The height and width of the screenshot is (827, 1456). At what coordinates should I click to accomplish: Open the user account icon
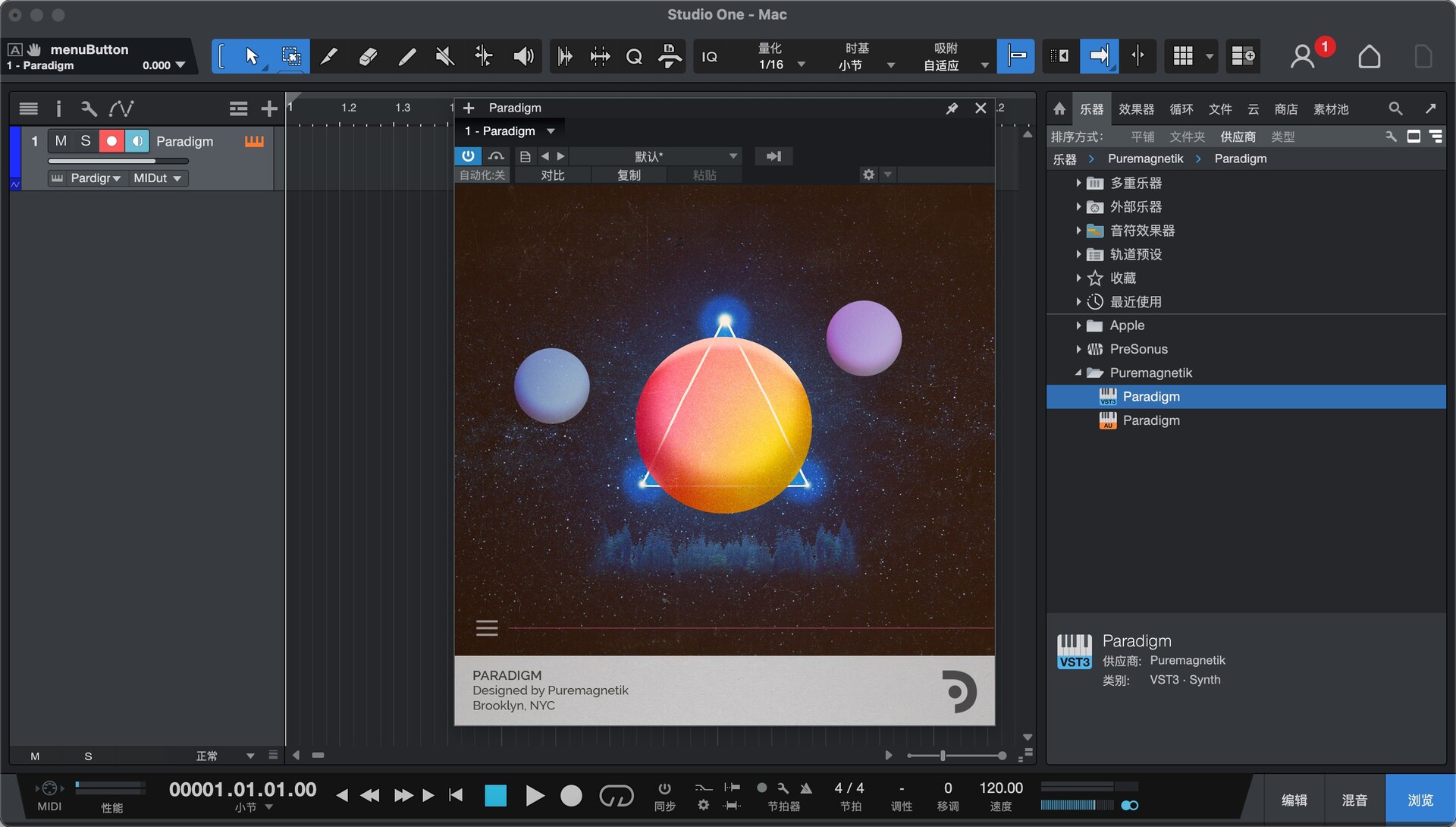click(1303, 56)
